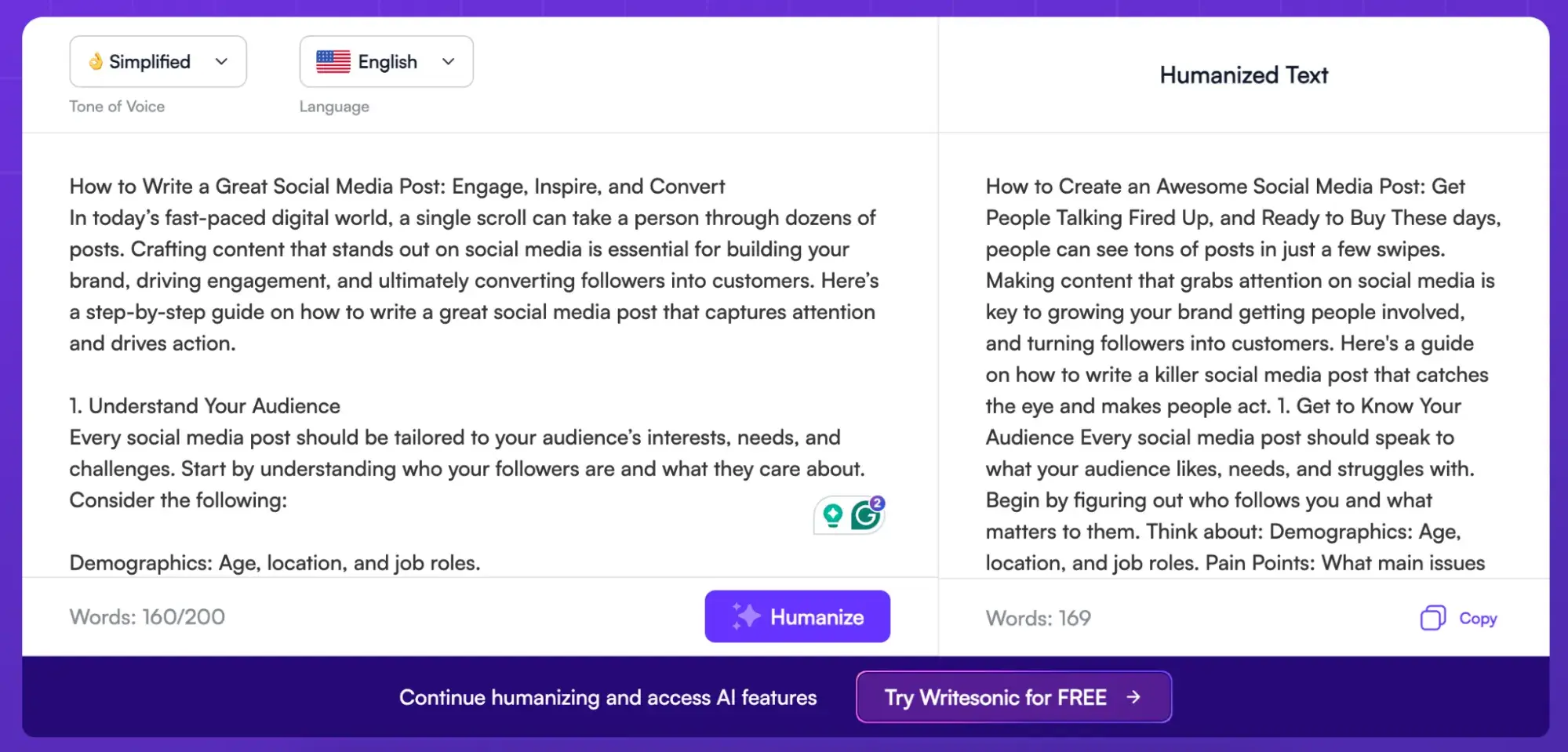Click the copy icon beside Copy
Screen dimensions: 1568x752
(x=1432, y=618)
